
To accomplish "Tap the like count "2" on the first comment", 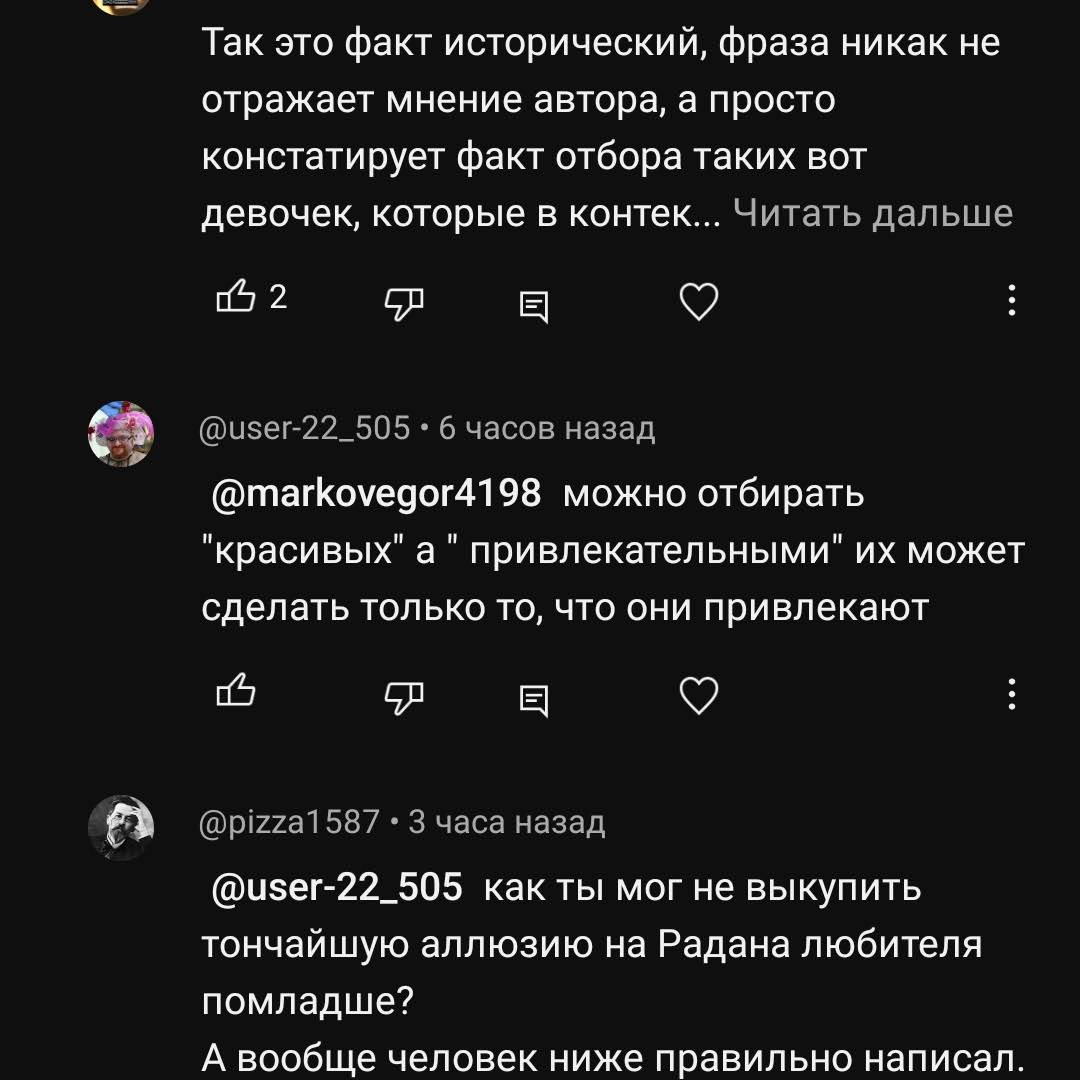I will 278,297.
